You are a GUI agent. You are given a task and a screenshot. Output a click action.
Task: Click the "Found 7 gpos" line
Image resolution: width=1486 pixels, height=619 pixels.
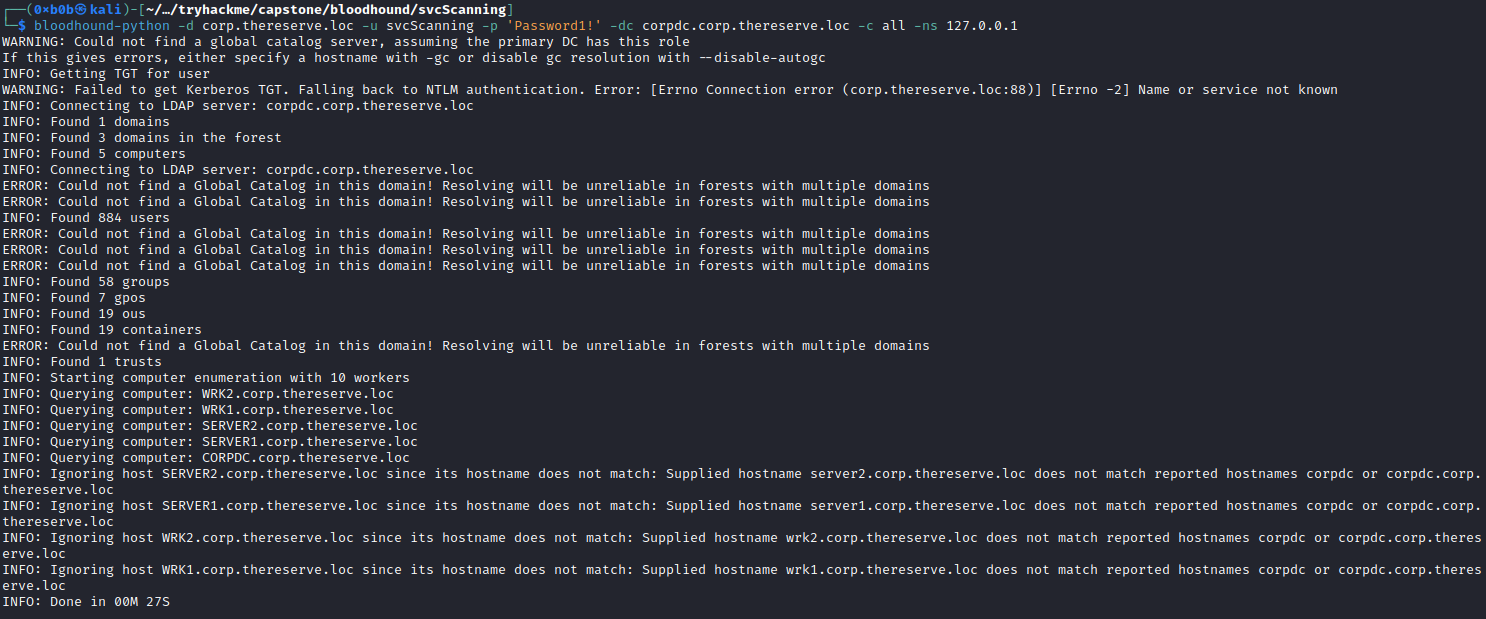pyautogui.click(x=74, y=298)
